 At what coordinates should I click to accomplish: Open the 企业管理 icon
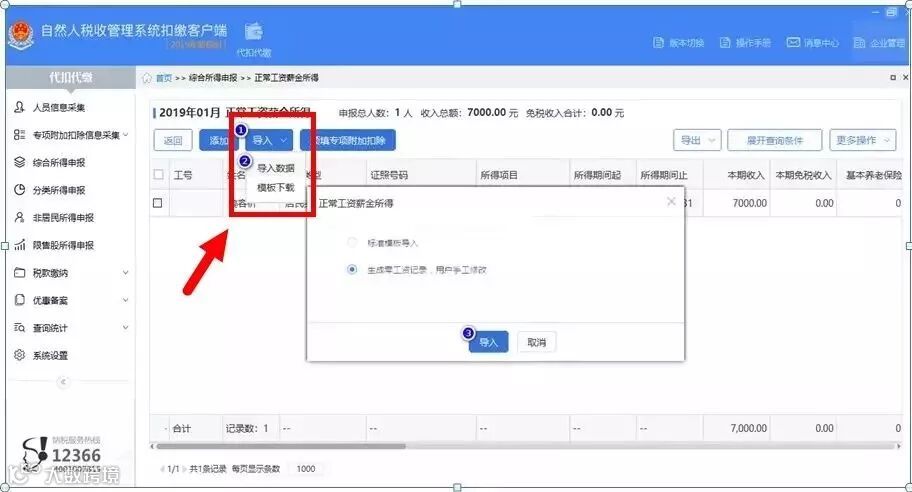[859, 42]
